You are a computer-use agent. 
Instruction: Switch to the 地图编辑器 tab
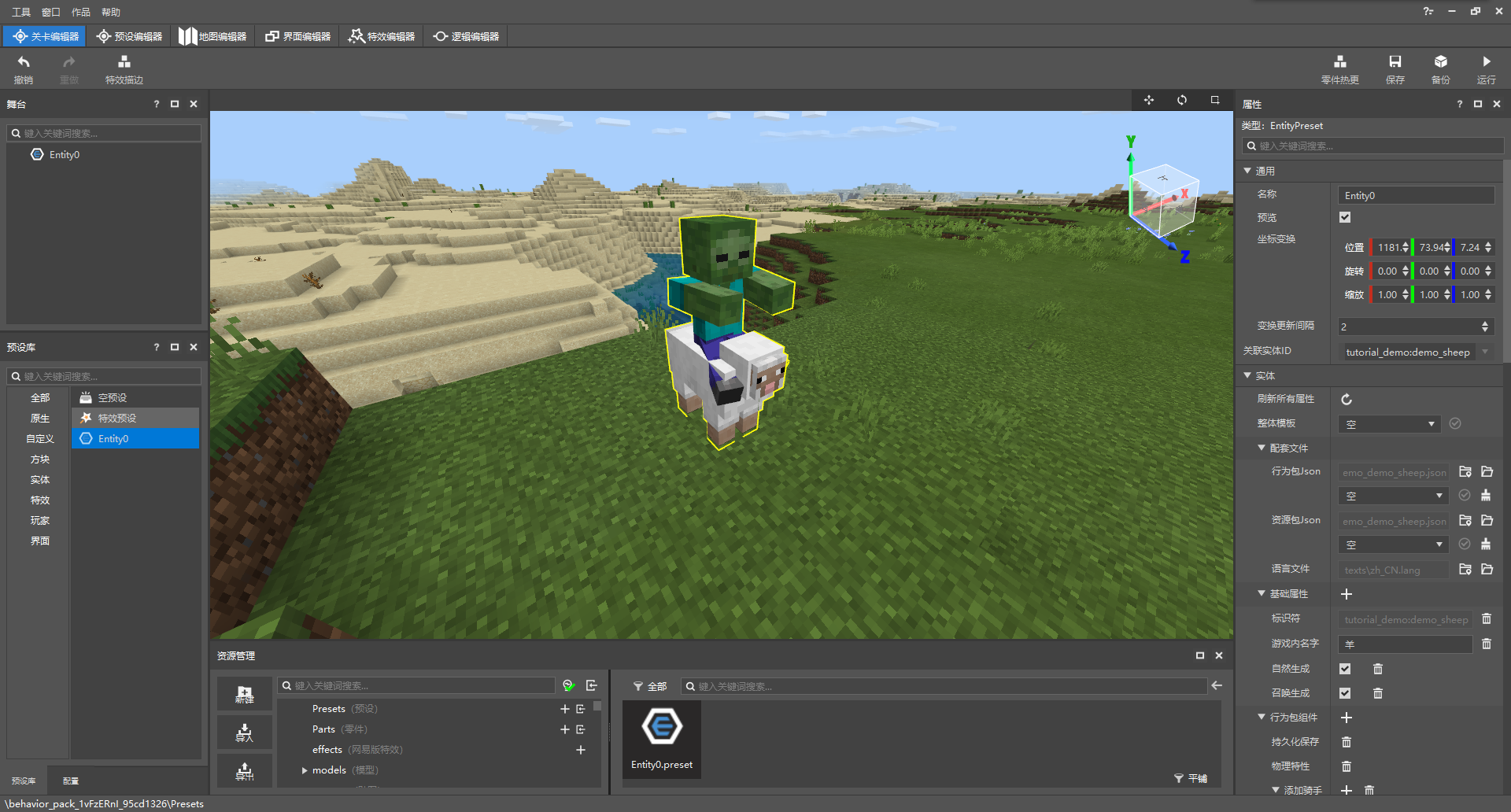[212, 36]
